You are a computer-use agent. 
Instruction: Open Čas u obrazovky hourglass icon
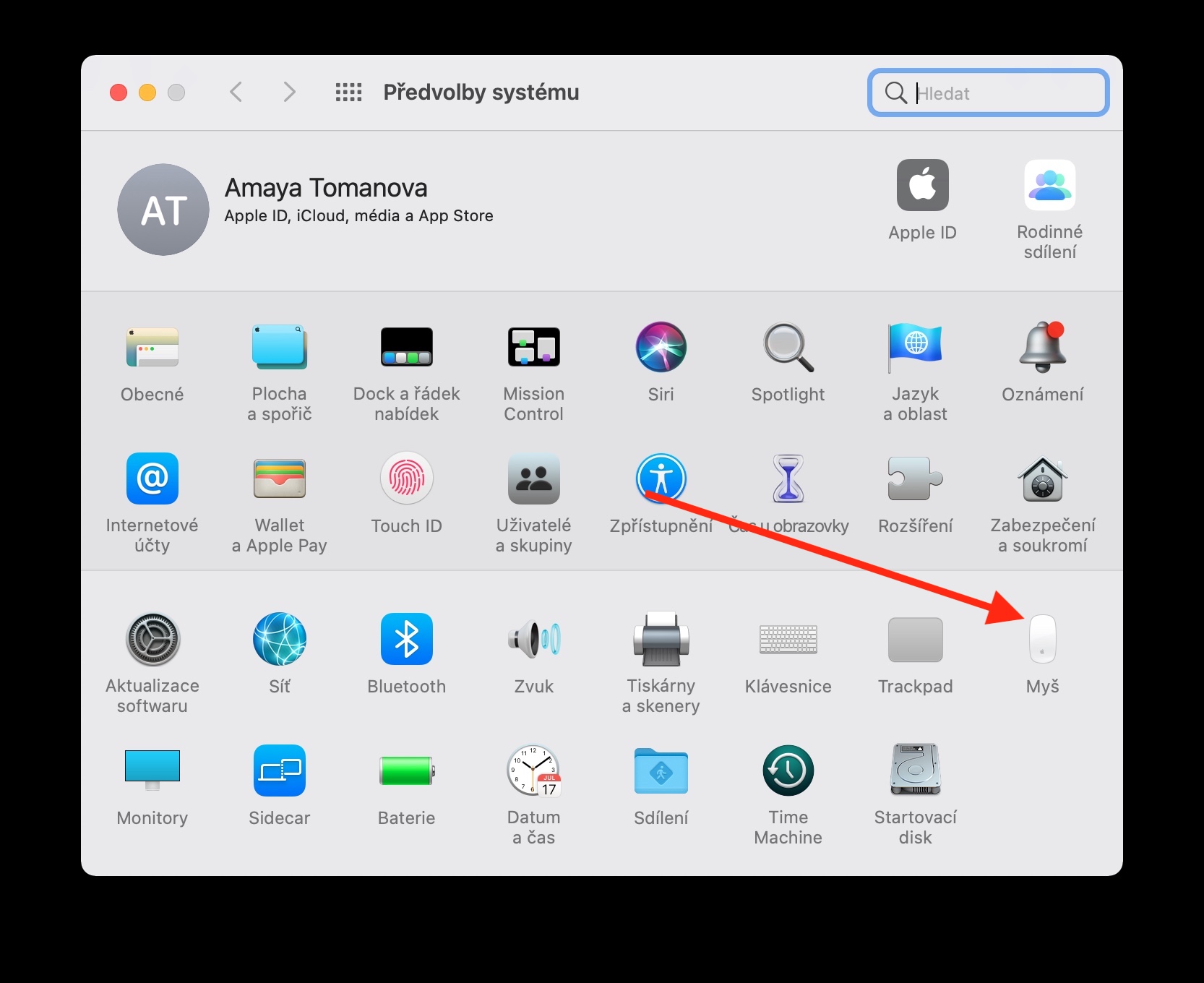pyautogui.click(x=788, y=478)
